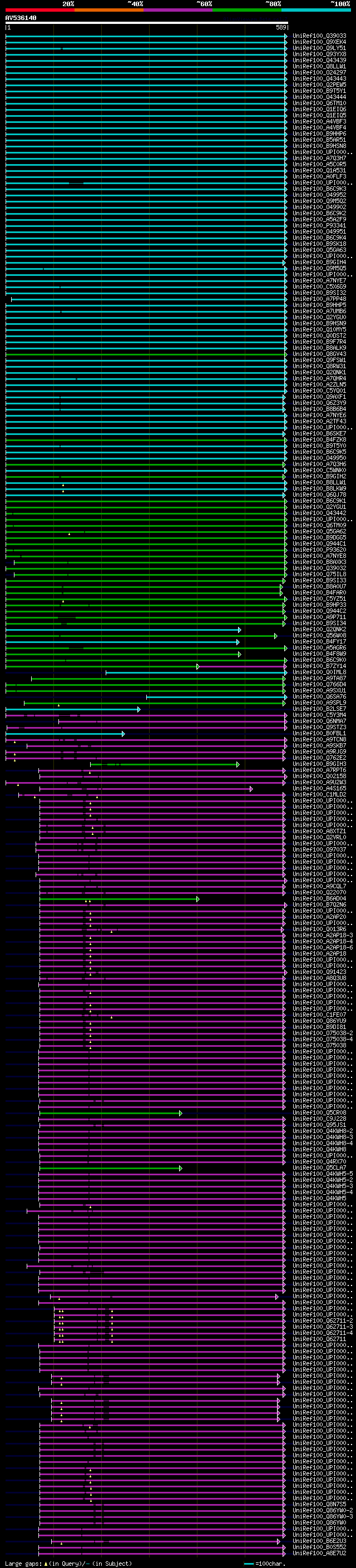Image resolution: width=356 pixels, height=1568 pixels.
Task: Click the cyan alignment bar for UniRef100_Q0IML8
Action: (196, 672)
